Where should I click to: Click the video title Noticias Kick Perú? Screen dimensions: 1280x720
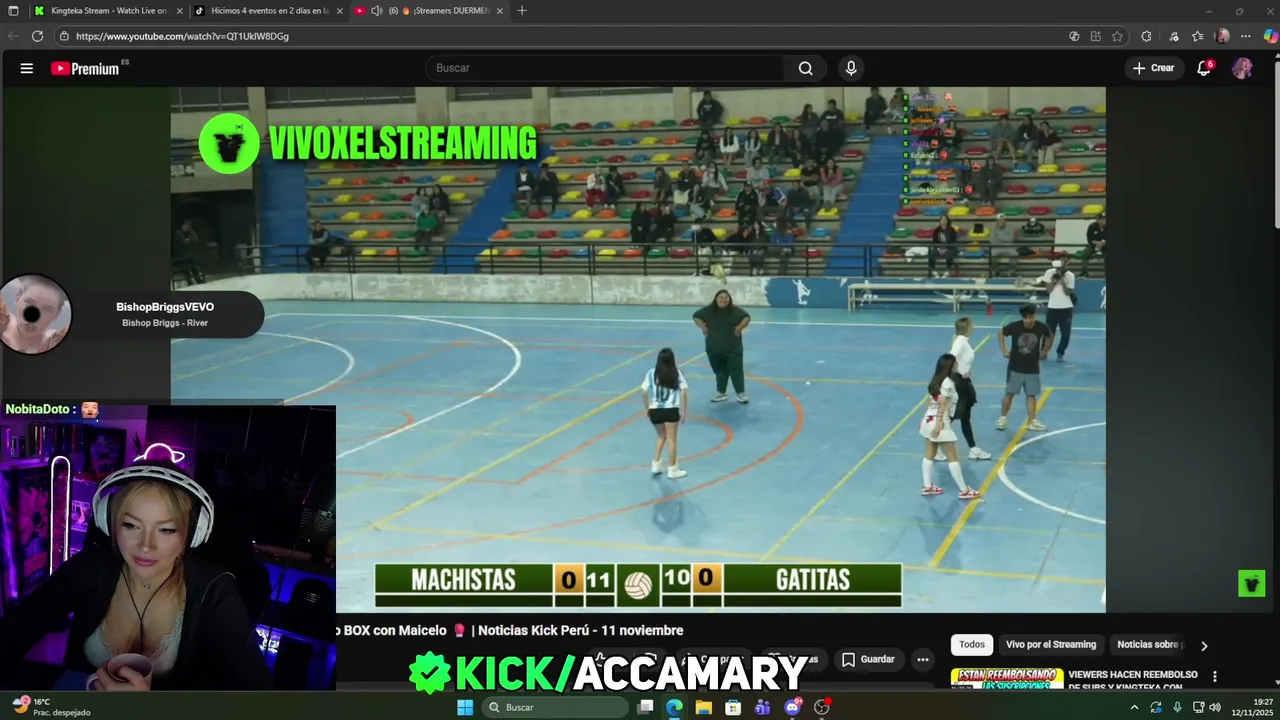click(510, 630)
